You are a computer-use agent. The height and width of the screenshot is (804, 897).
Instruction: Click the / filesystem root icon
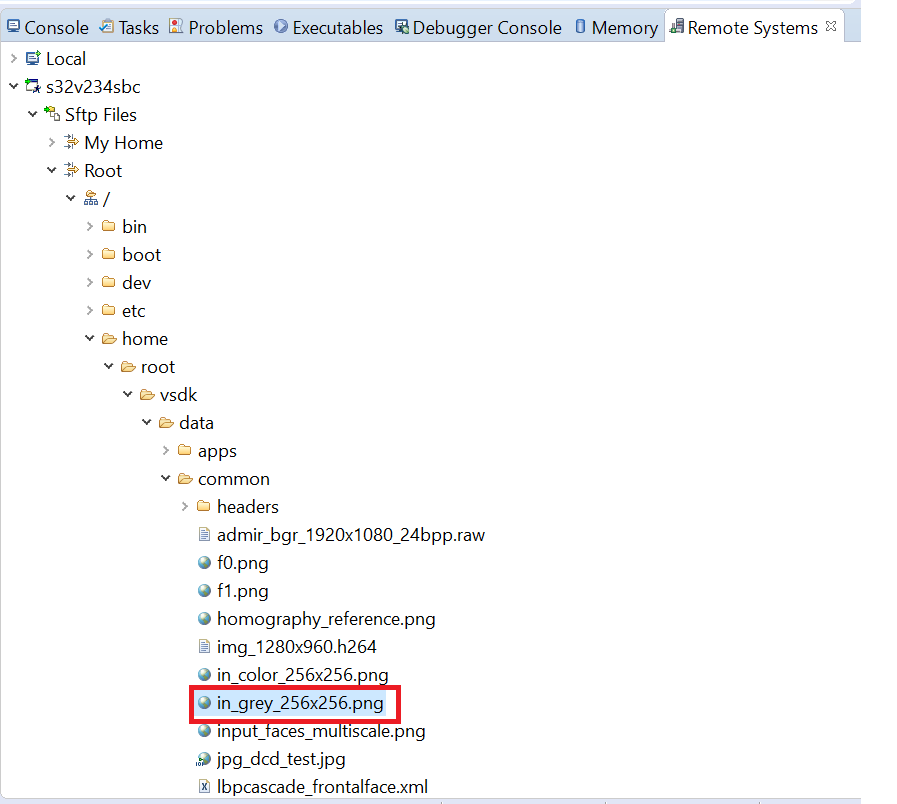90,198
